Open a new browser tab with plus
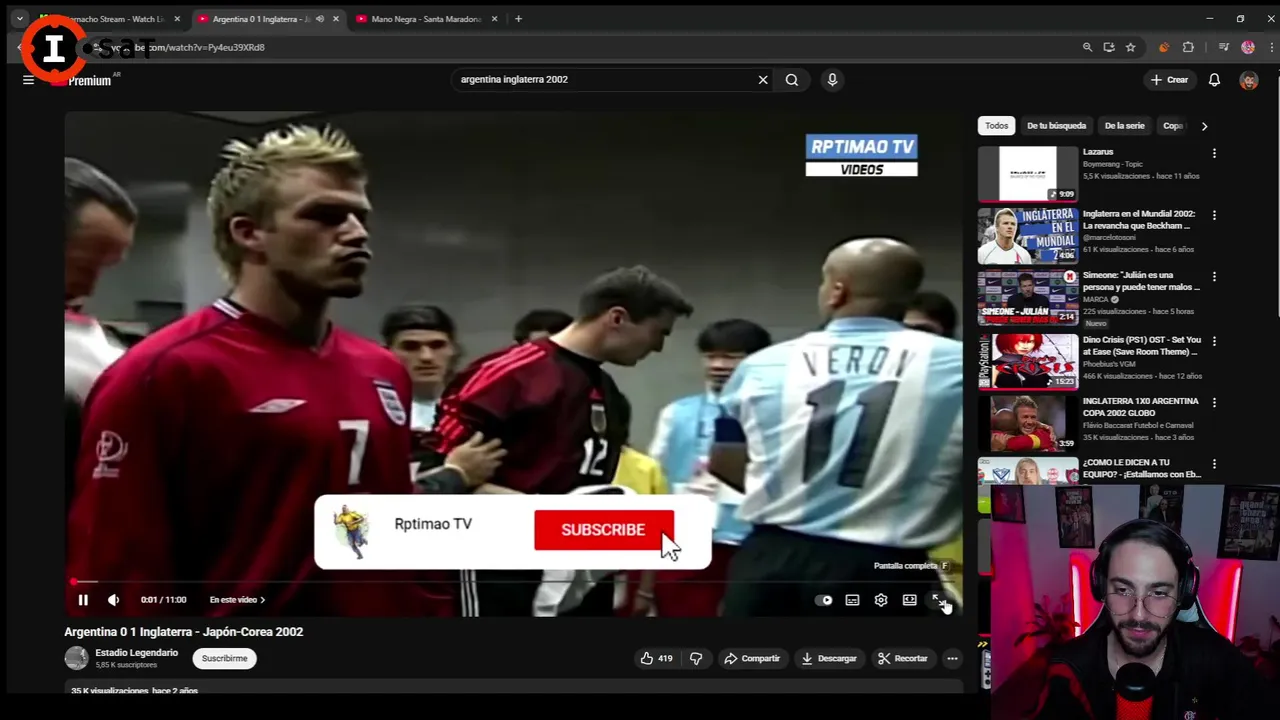 pos(518,19)
